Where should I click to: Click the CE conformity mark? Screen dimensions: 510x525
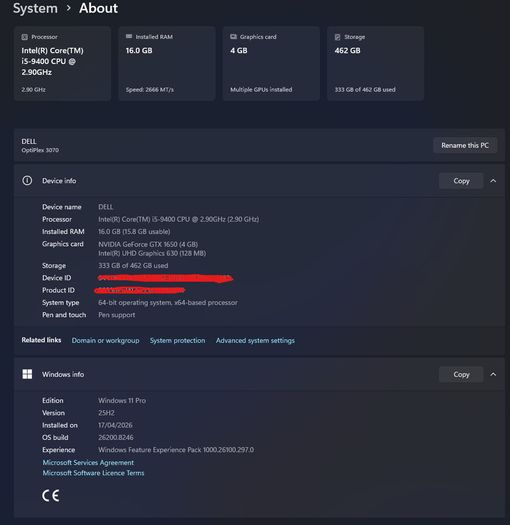(51, 496)
